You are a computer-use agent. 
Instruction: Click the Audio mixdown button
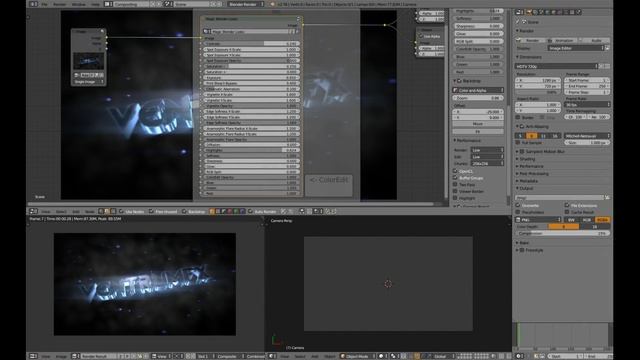coord(595,40)
